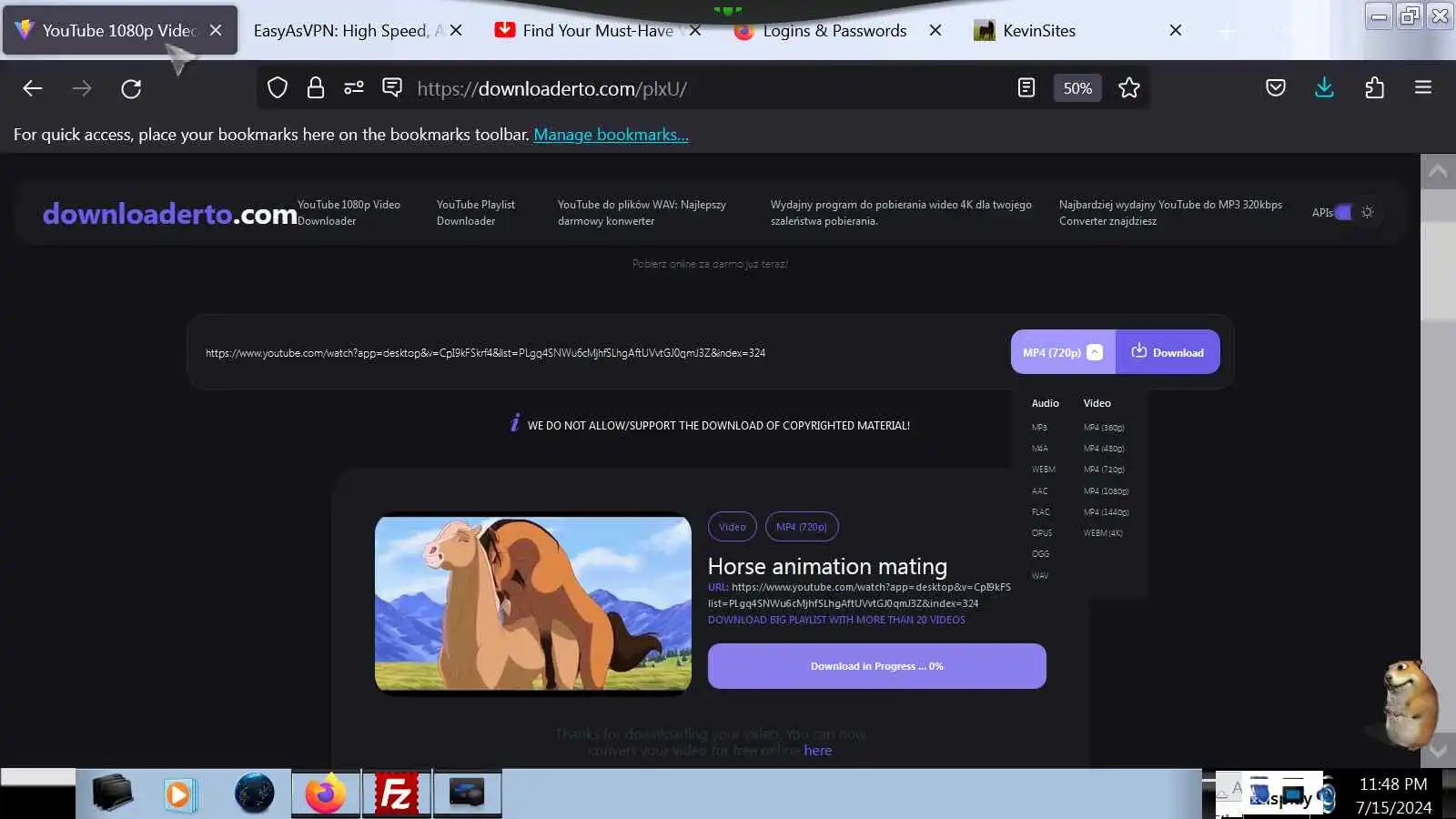1456x819 pixels.
Task: Close the Logins & Passwords tab
Action: pyautogui.click(x=935, y=30)
